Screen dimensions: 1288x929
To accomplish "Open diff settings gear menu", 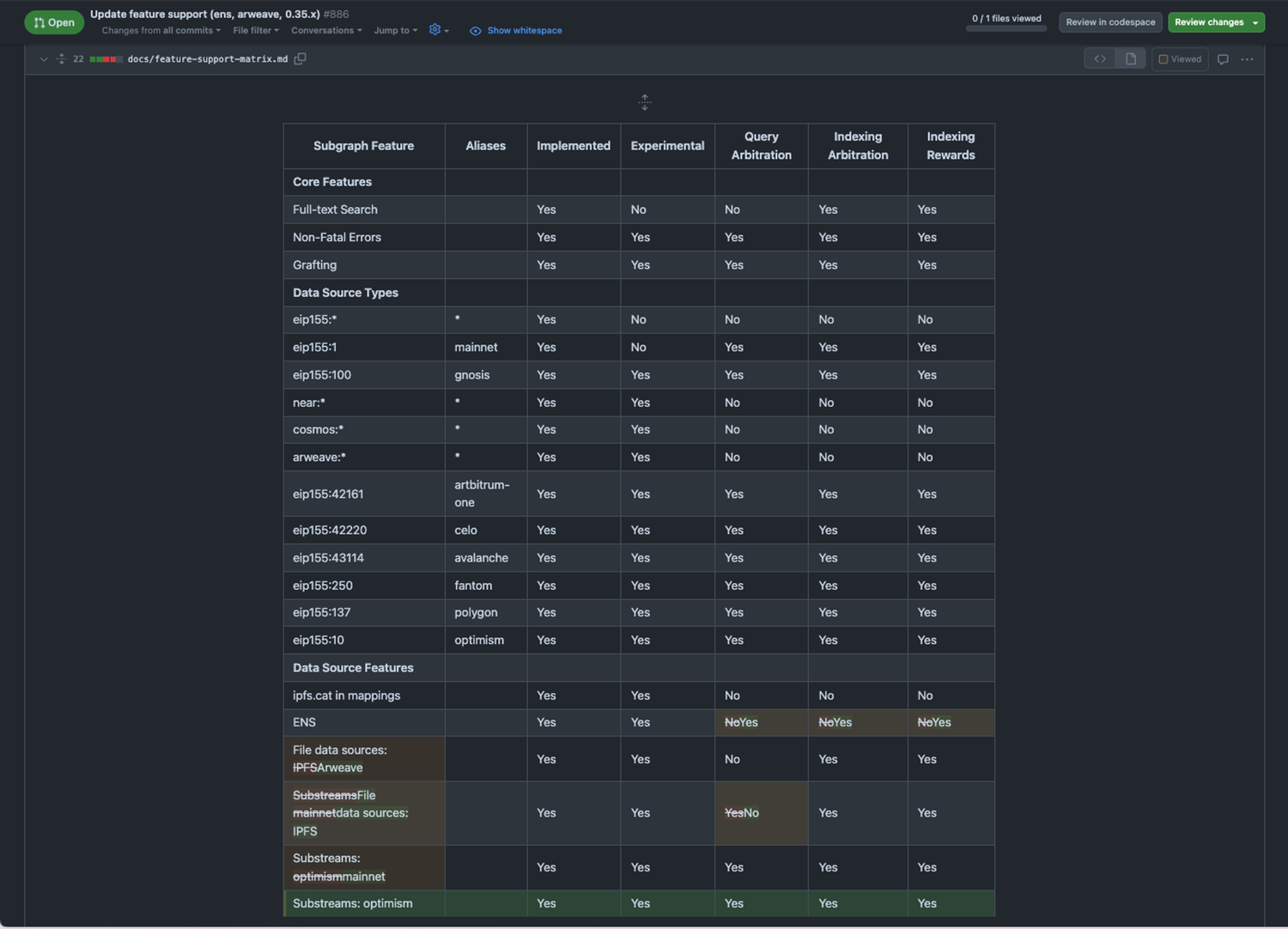I will (x=439, y=30).
